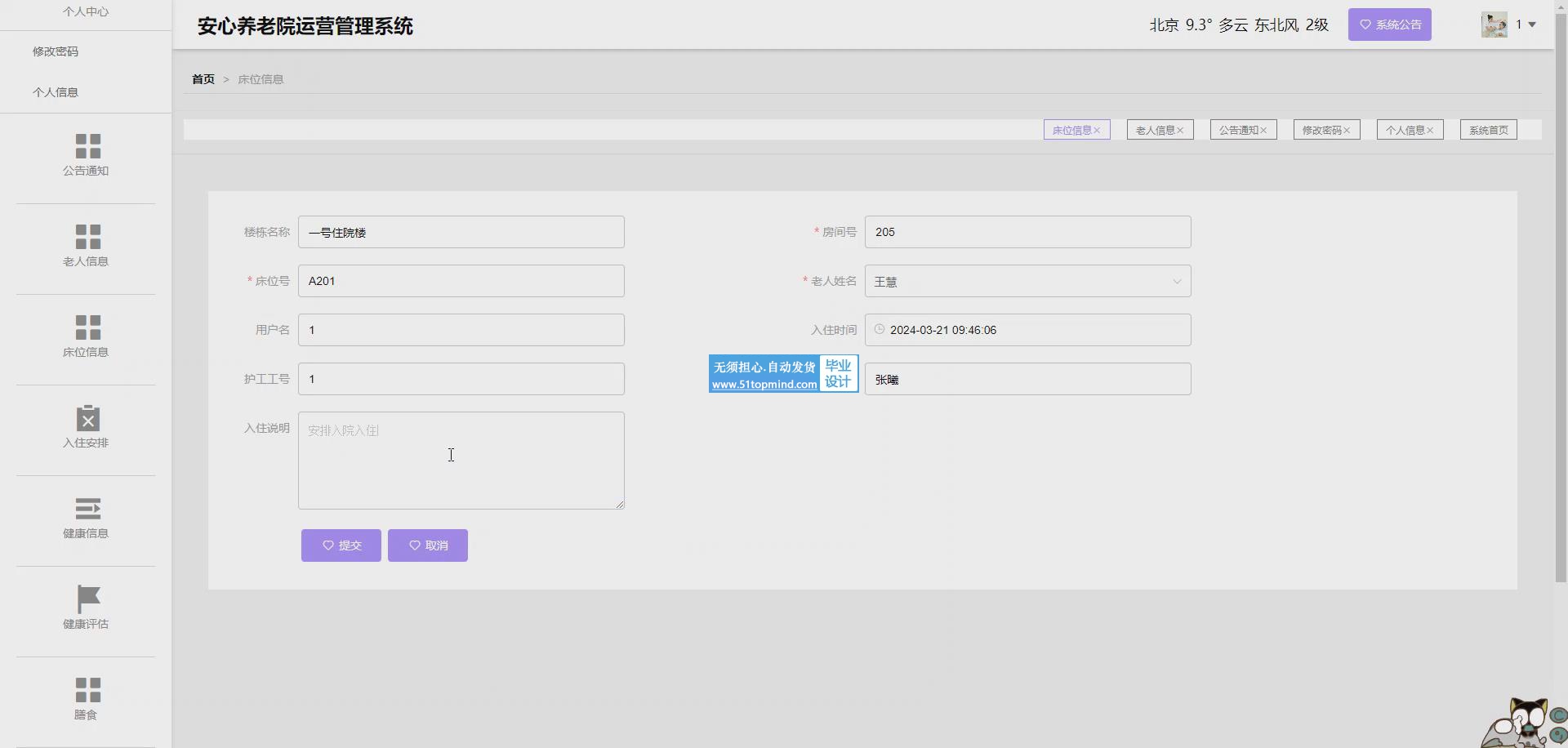The width and height of the screenshot is (1568, 748).
Task: Click the 取消 button
Action: 428,545
